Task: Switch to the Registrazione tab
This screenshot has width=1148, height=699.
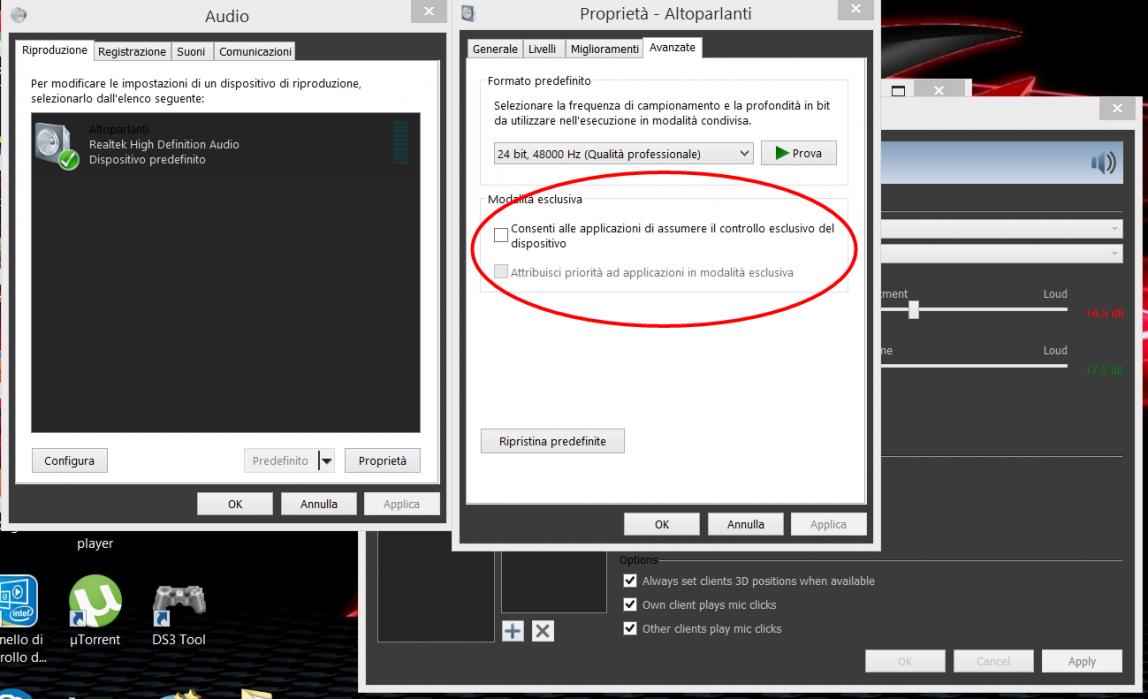Action: point(133,51)
